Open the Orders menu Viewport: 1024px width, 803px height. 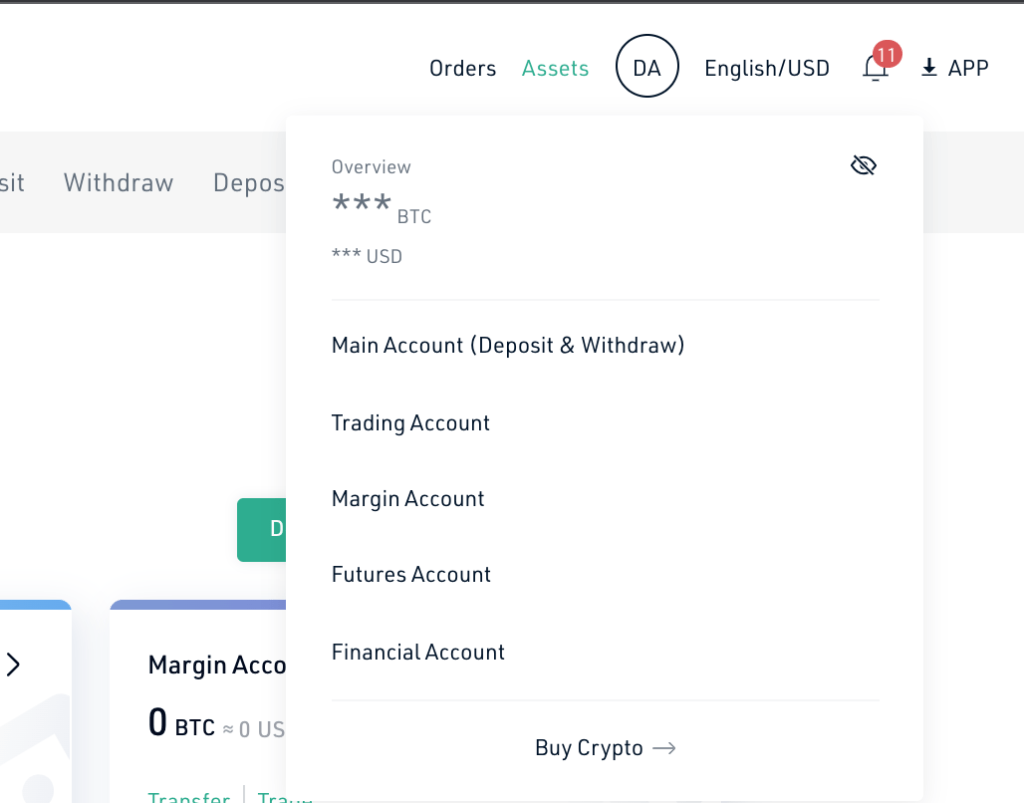click(x=462, y=68)
